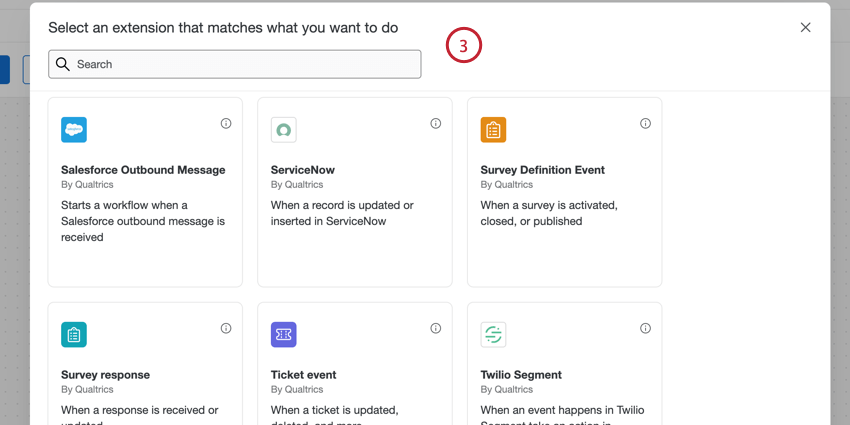Click the Ticket event purple icon
This screenshot has width=850, height=425.
(284, 335)
